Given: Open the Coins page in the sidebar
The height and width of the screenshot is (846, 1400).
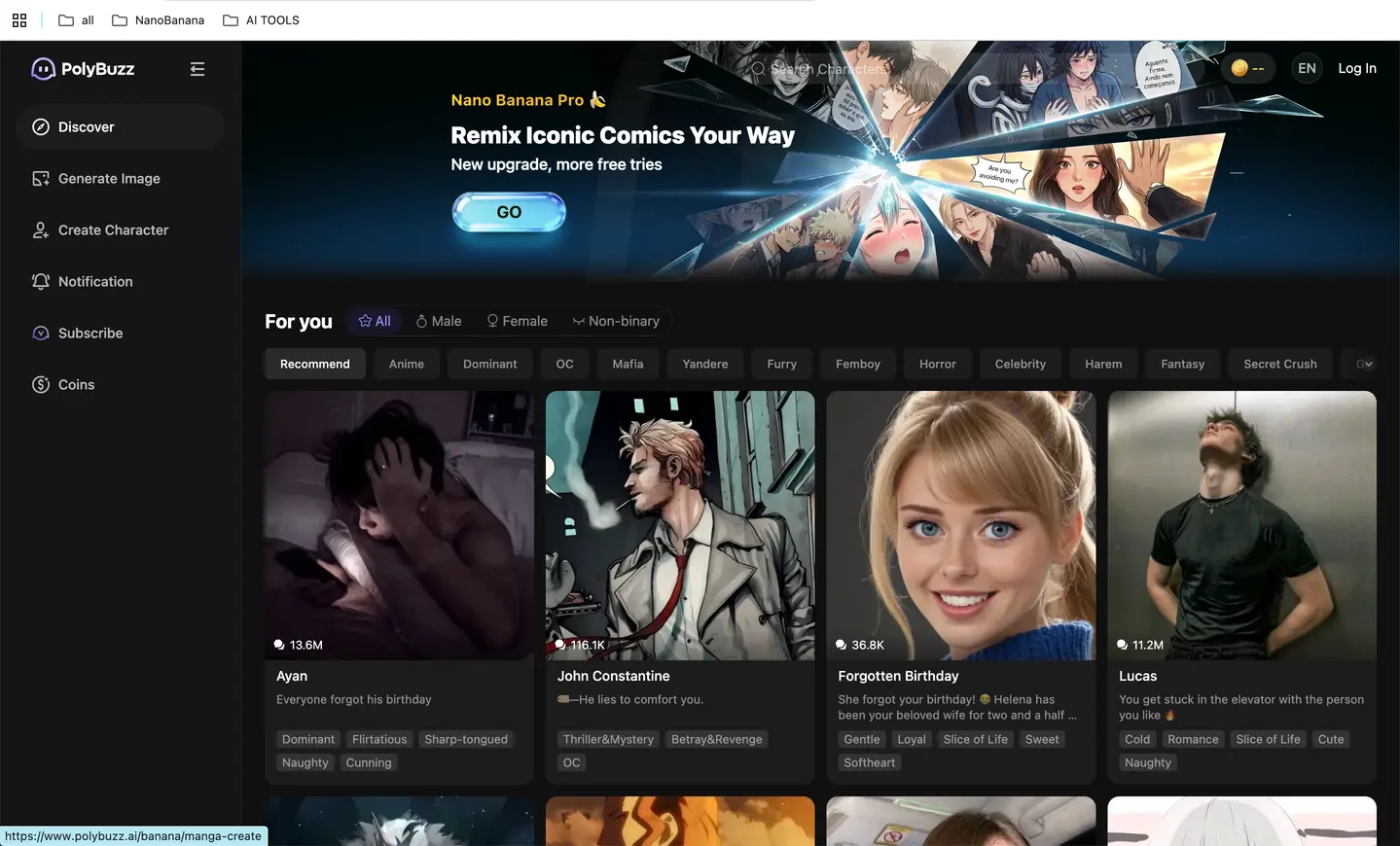Looking at the screenshot, I should coord(76,385).
